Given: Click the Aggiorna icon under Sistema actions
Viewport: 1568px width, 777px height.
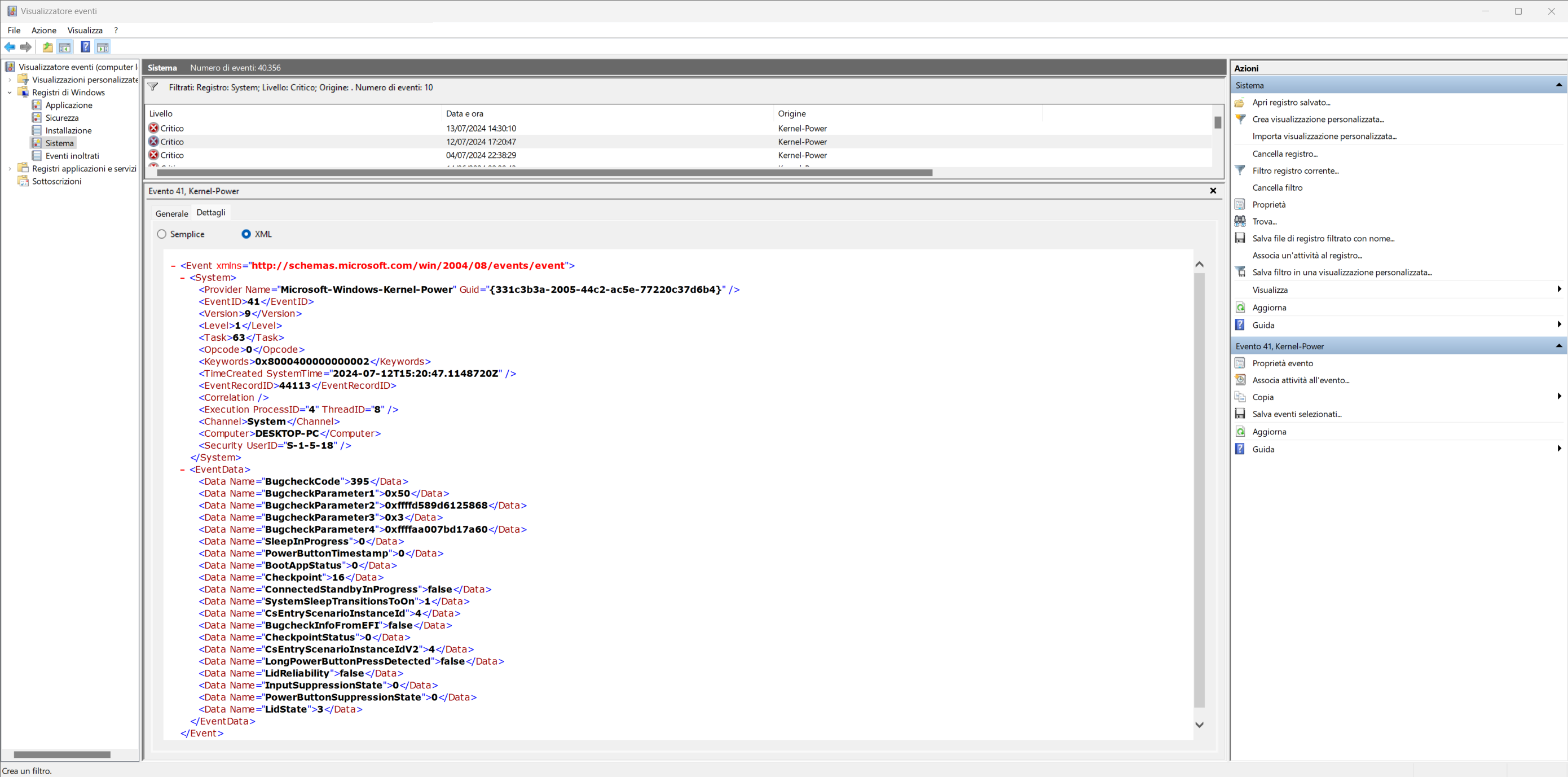Looking at the screenshot, I should [x=1239, y=308].
